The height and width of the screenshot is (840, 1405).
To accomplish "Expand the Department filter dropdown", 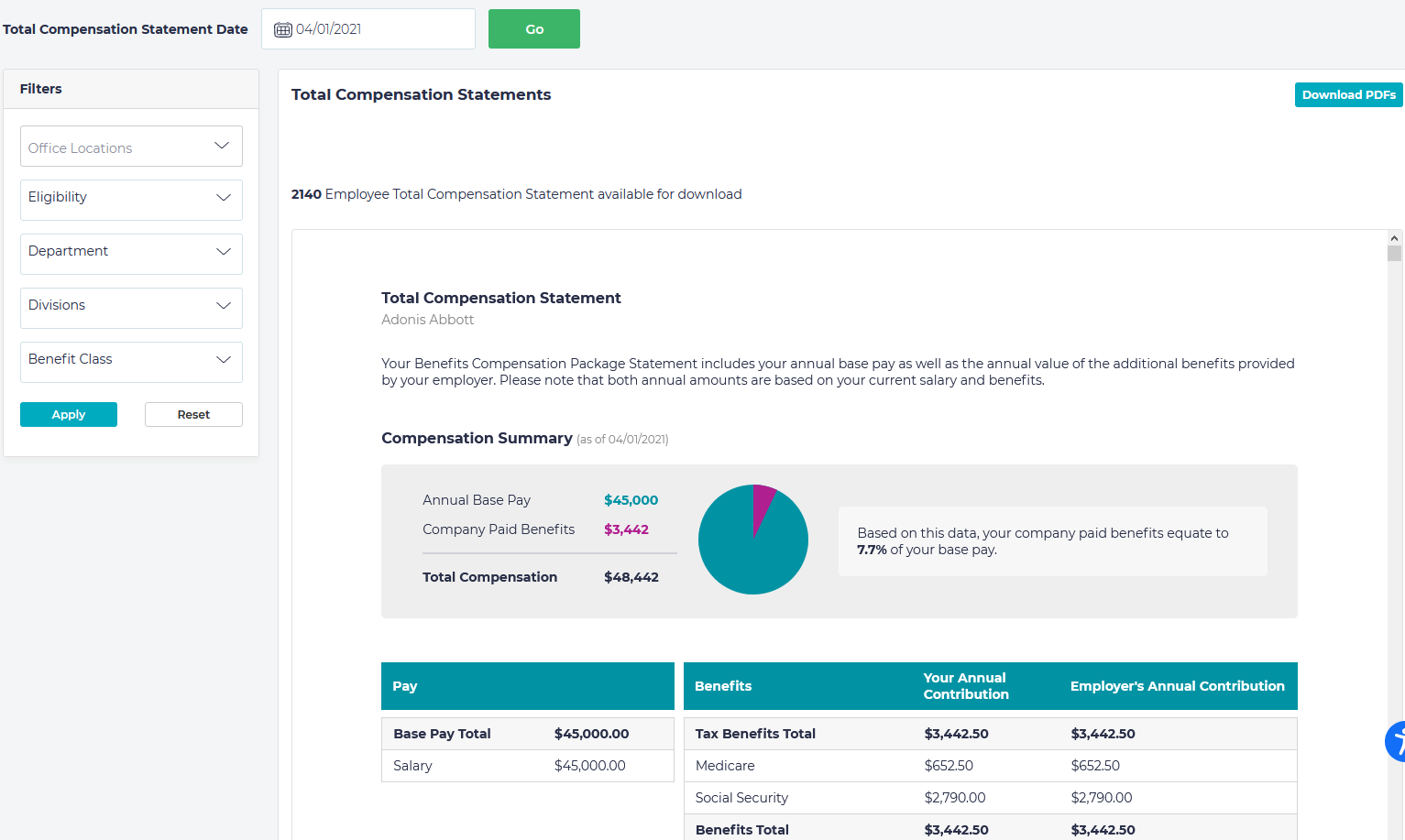I will pos(131,253).
